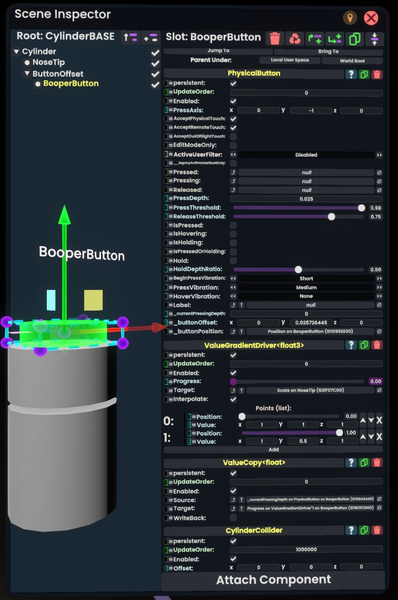Toggle PhysicalButton Enabled checkbox

(x=233, y=101)
